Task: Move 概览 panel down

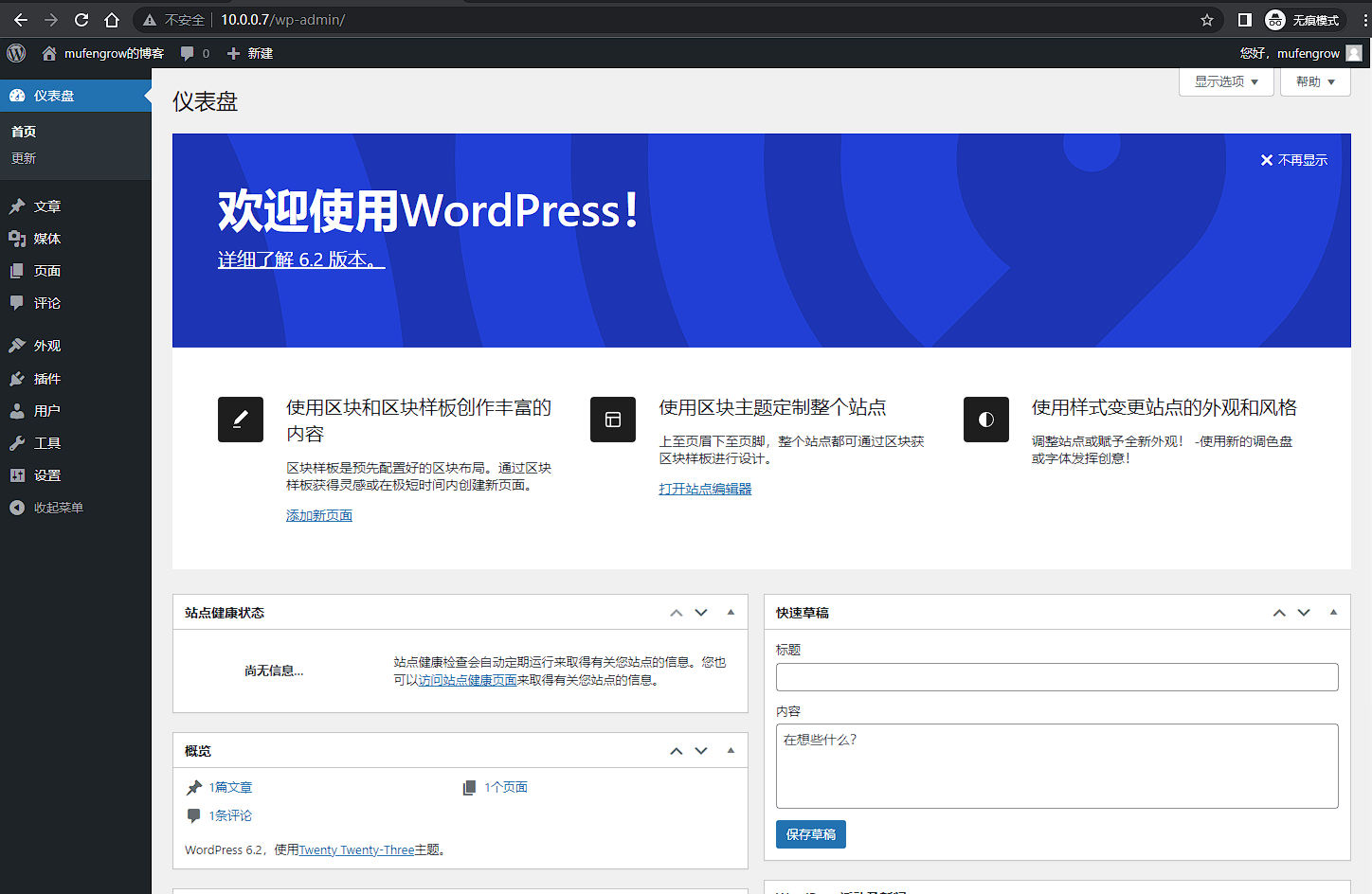Action: click(701, 751)
